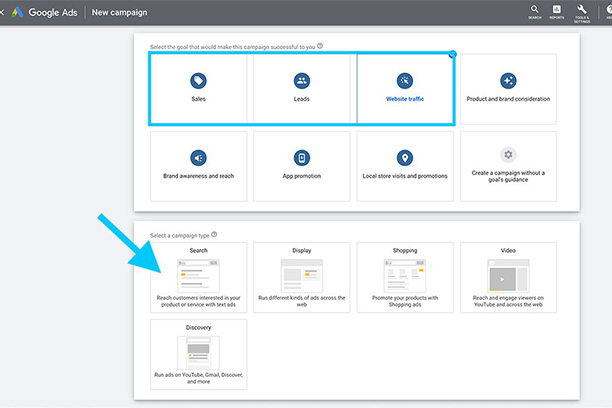Click 'Run different kinds of ads' description
612x408 pixels.
[x=302, y=301]
